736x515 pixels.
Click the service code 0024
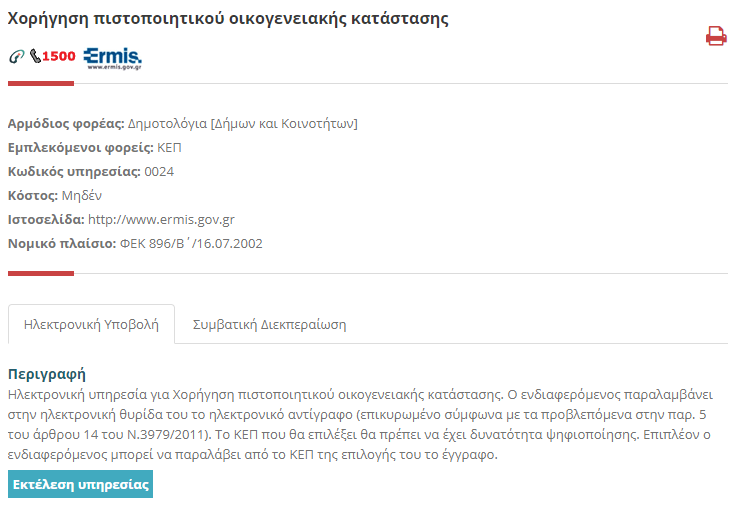tap(159, 171)
